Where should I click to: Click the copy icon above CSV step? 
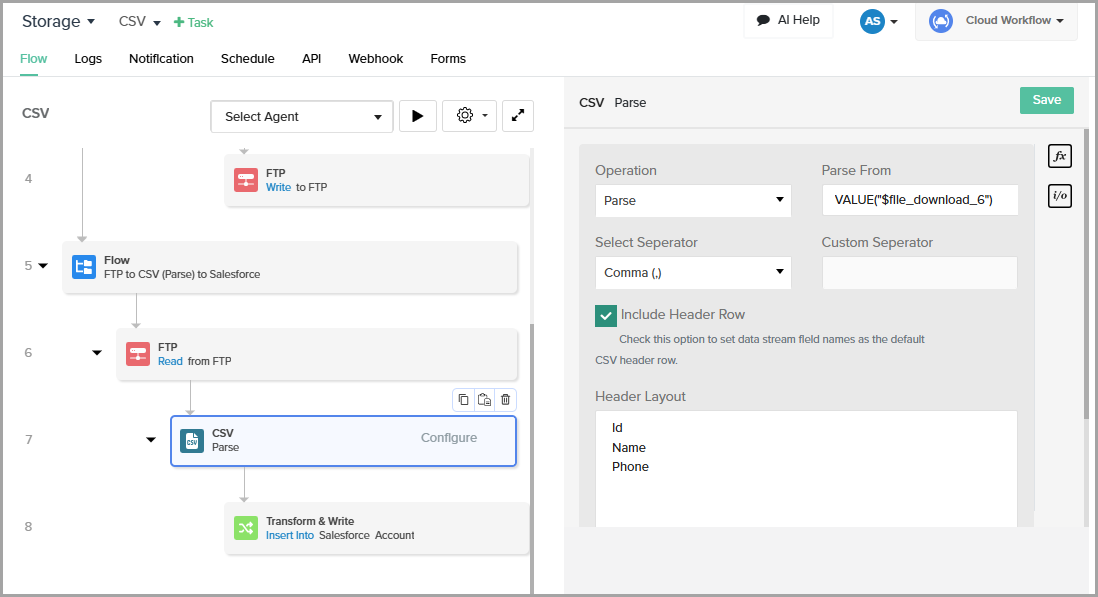coord(463,400)
